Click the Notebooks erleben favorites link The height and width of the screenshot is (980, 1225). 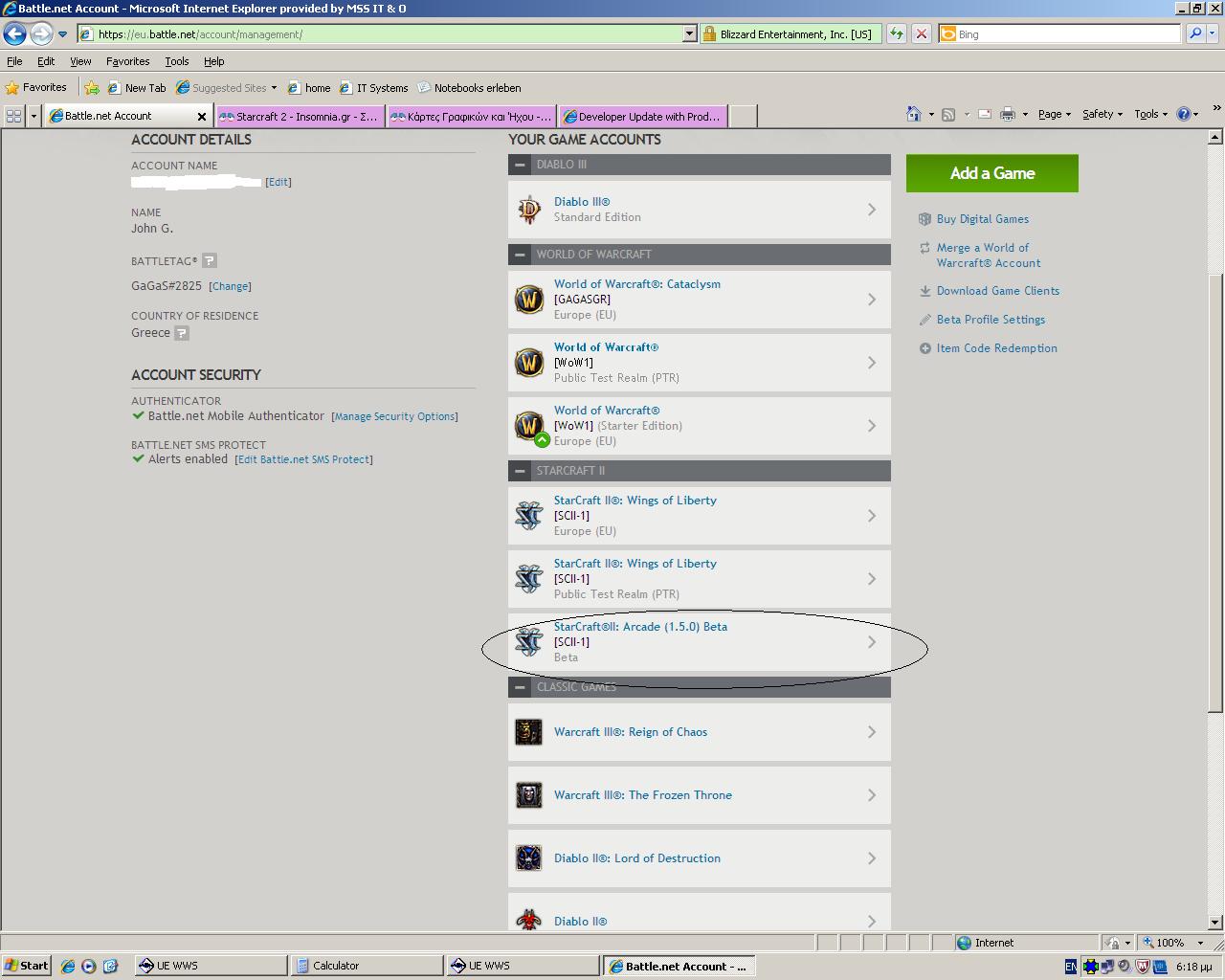click(470, 87)
